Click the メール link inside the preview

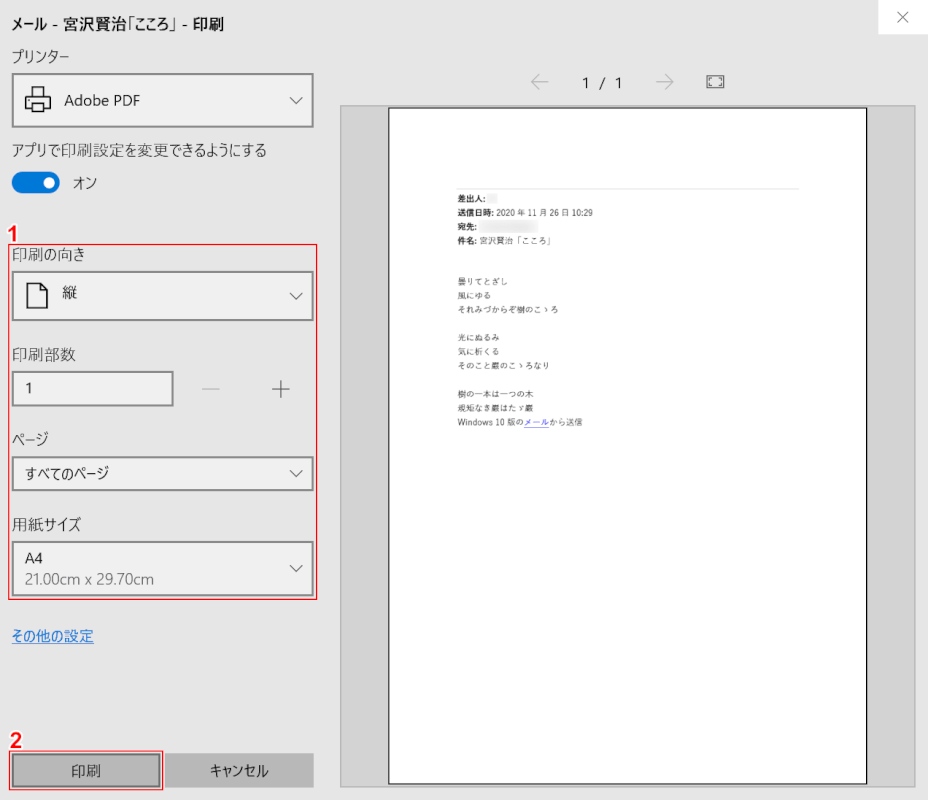pos(536,422)
